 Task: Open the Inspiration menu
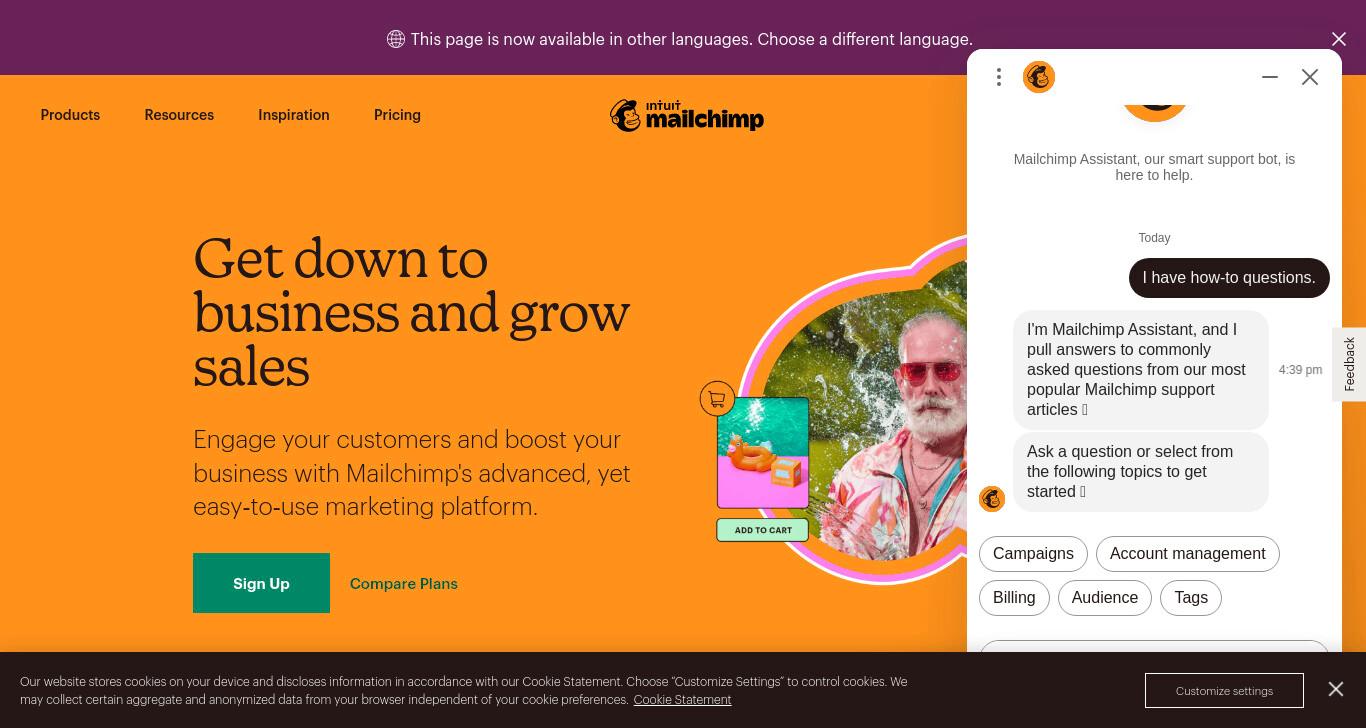(x=294, y=115)
